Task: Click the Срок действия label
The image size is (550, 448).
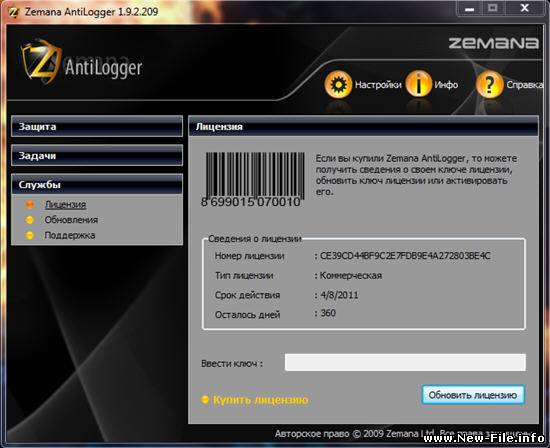Action: 247,295
